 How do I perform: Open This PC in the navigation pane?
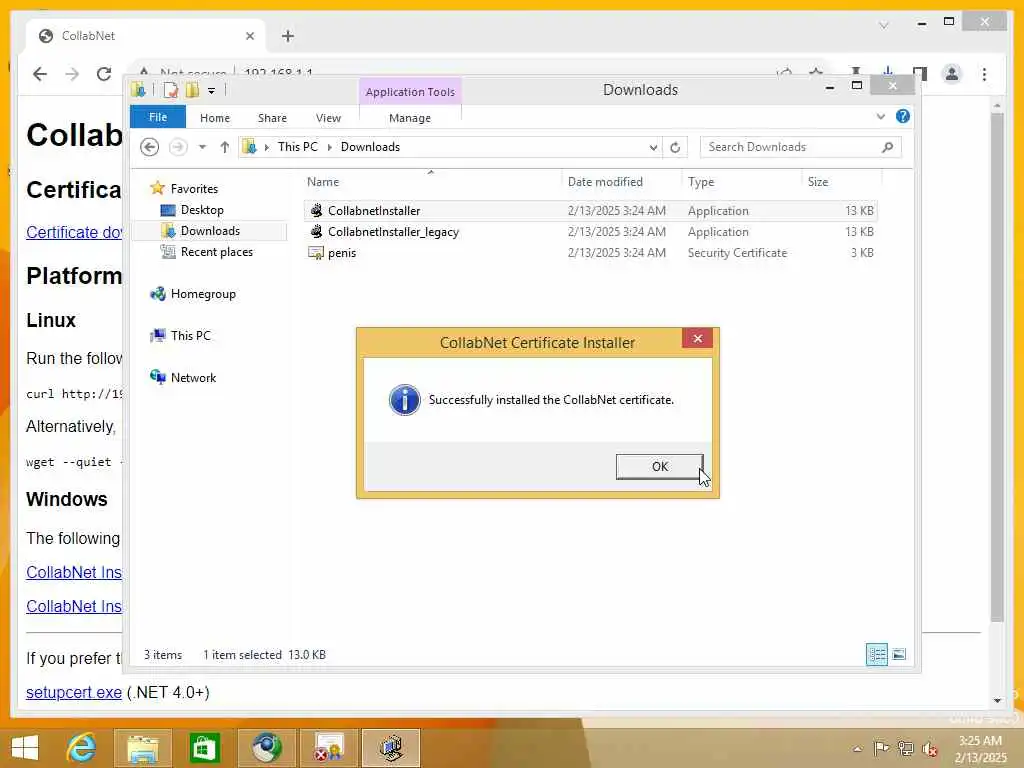click(x=190, y=336)
